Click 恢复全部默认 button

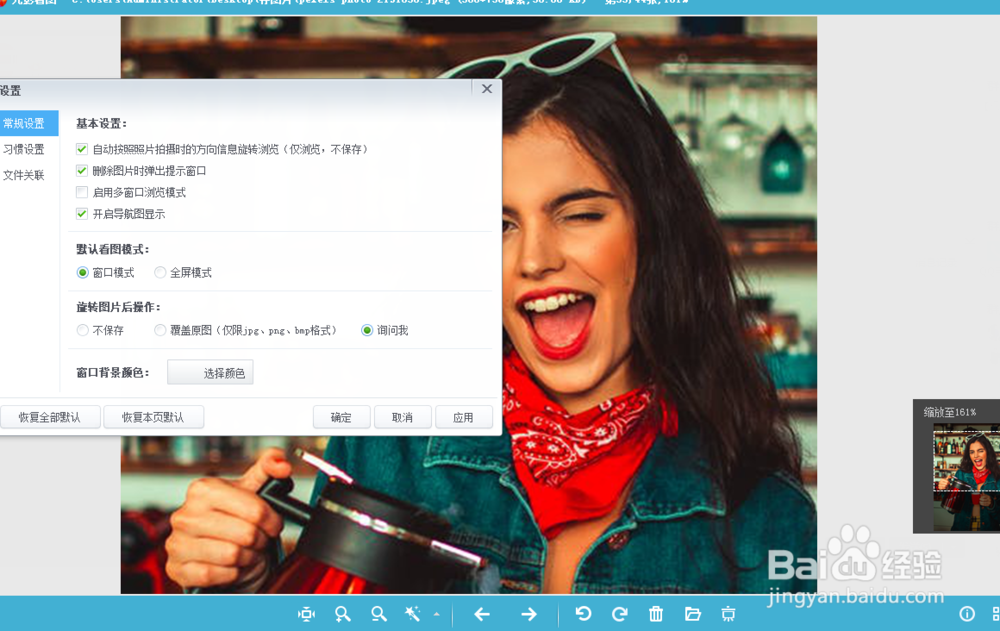click(50, 417)
